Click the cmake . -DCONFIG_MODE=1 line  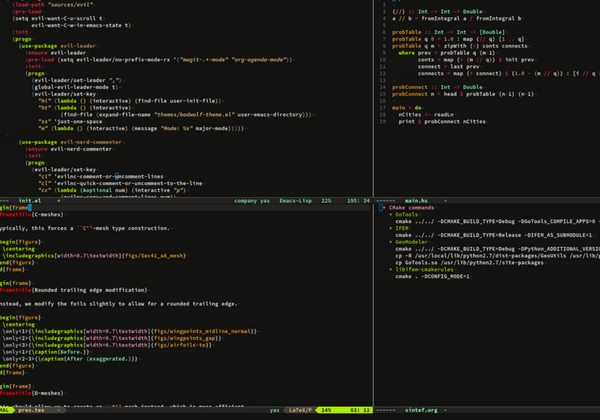point(432,277)
